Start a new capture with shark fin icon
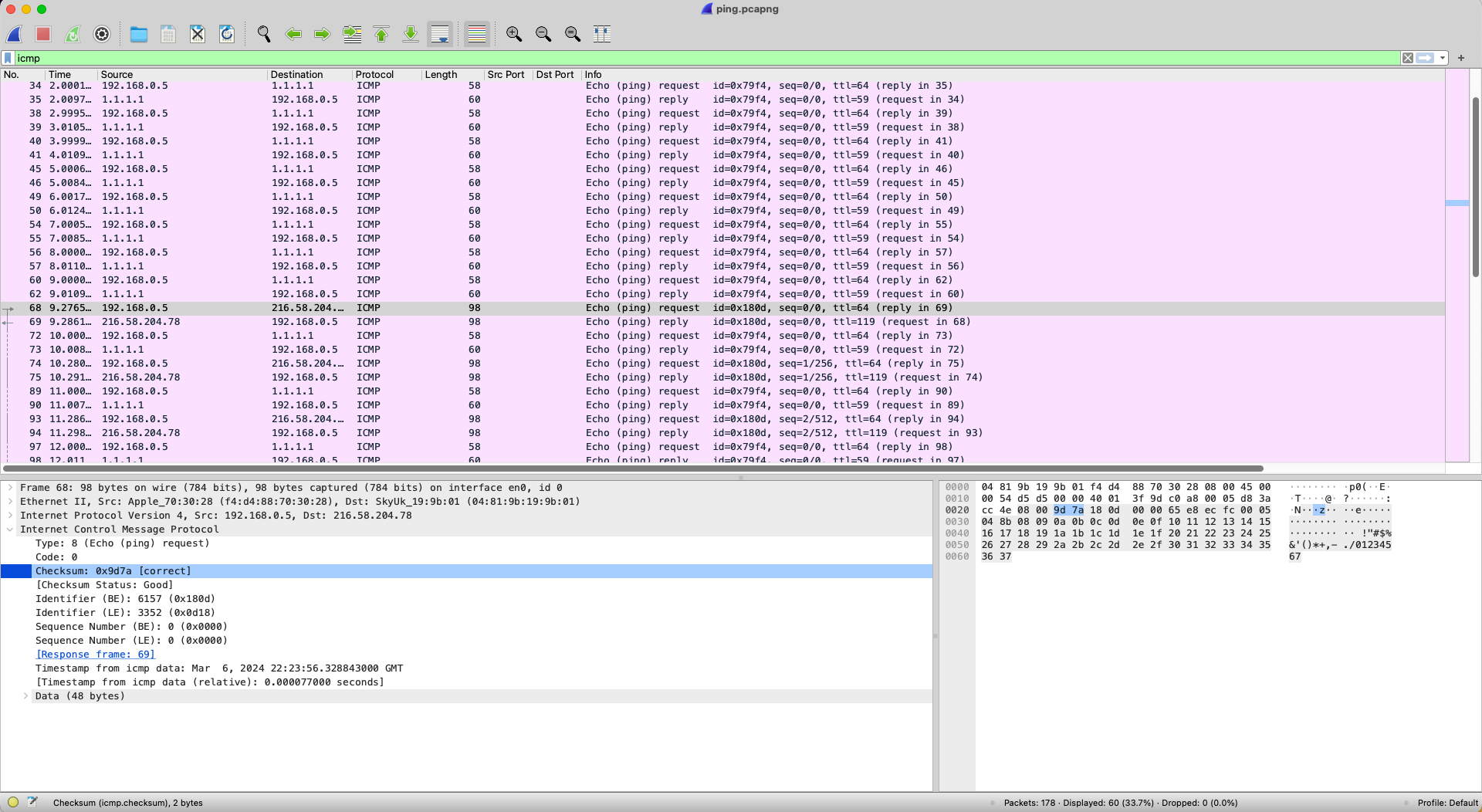1482x812 pixels. tap(14, 34)
